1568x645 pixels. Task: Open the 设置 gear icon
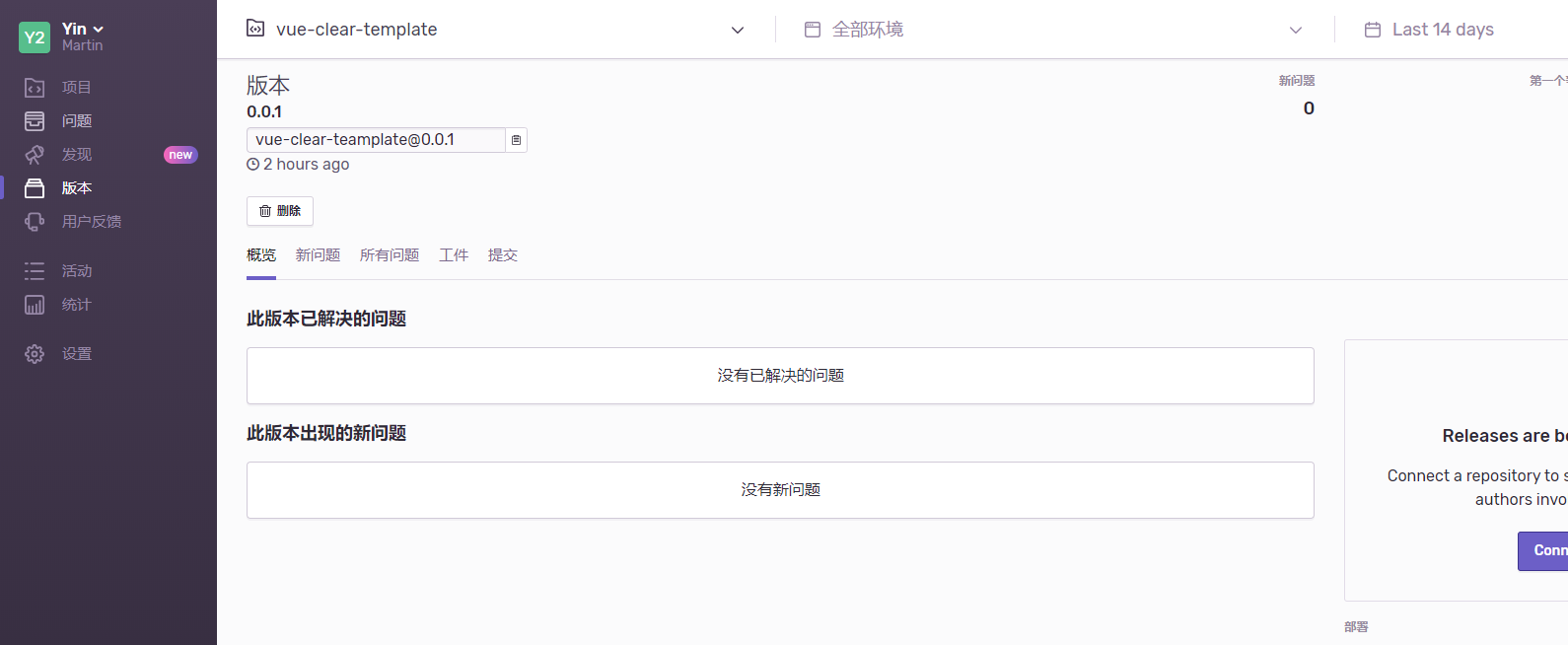coord(35,354)
